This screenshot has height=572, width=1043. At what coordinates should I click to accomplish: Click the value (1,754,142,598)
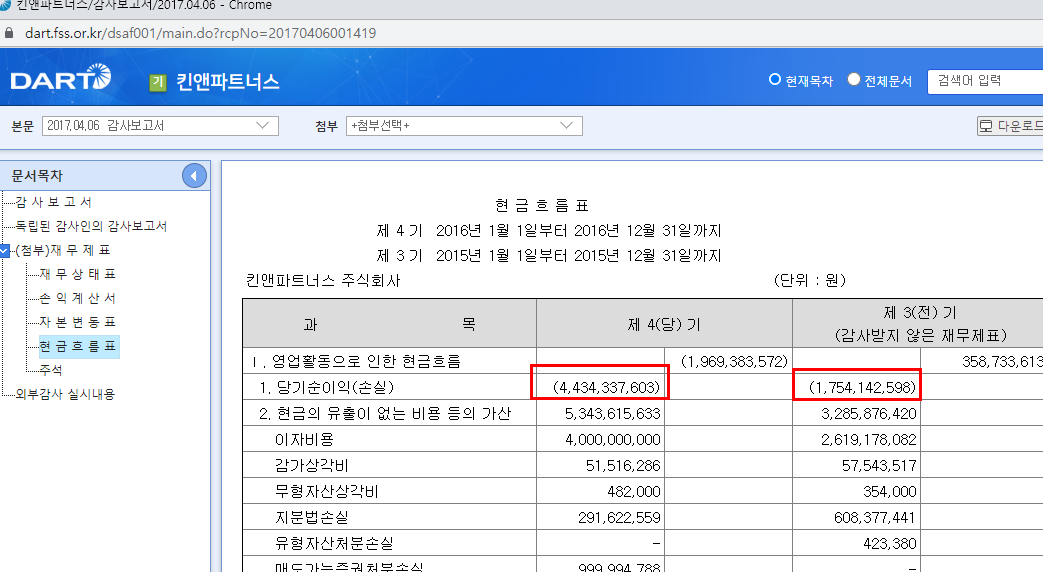pos(863,387)
